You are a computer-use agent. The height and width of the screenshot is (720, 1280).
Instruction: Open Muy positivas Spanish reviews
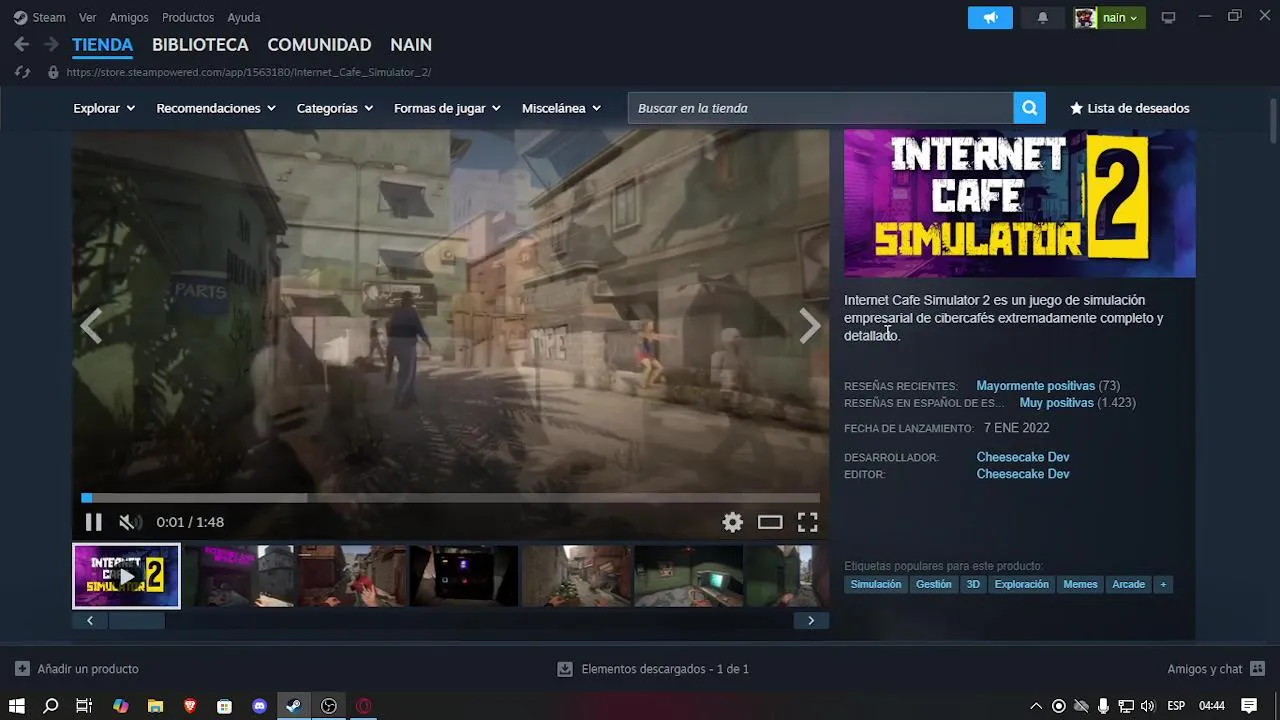click(x=1056, y=403)
